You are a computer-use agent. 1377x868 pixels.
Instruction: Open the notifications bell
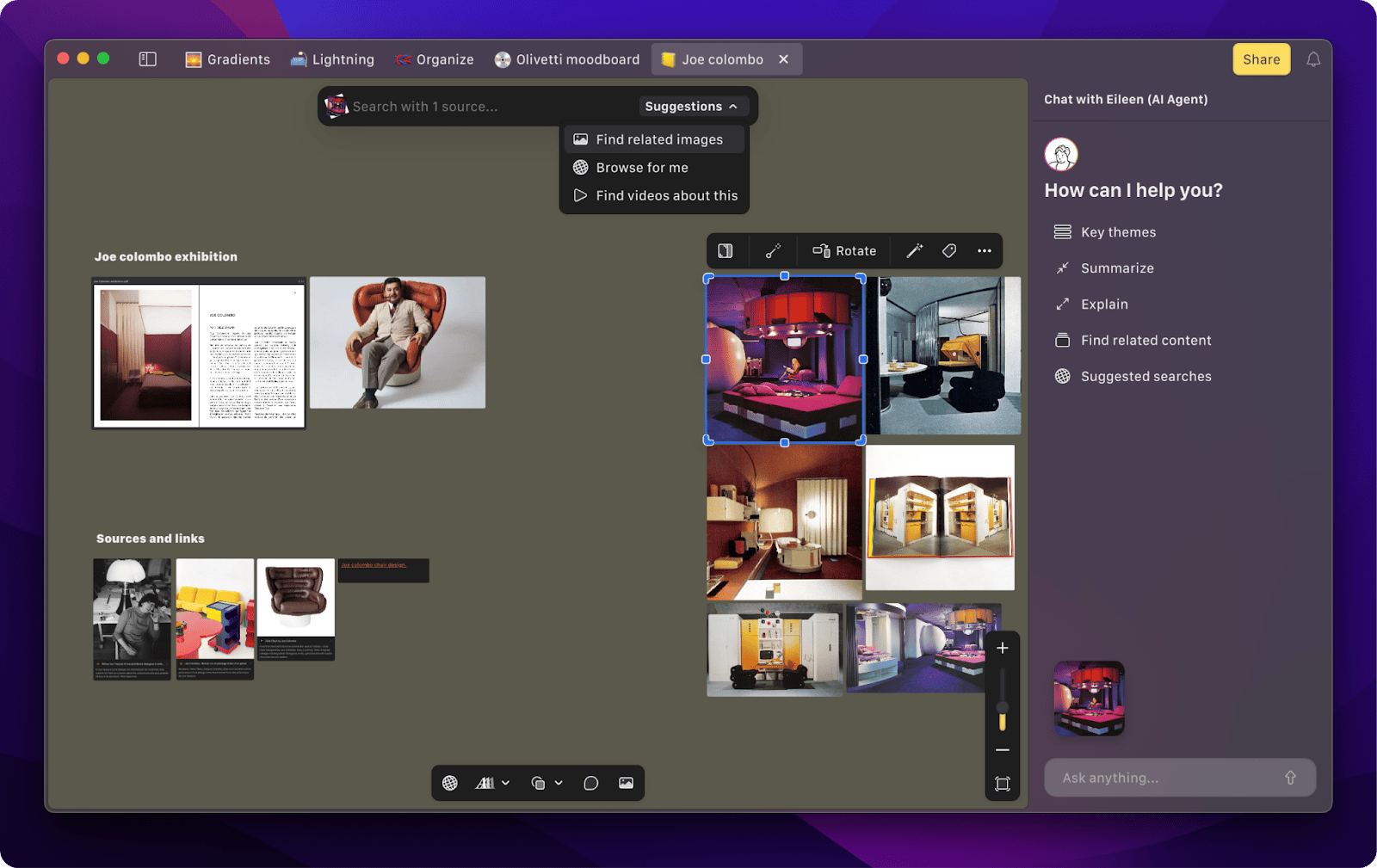tap(1313, 59)
